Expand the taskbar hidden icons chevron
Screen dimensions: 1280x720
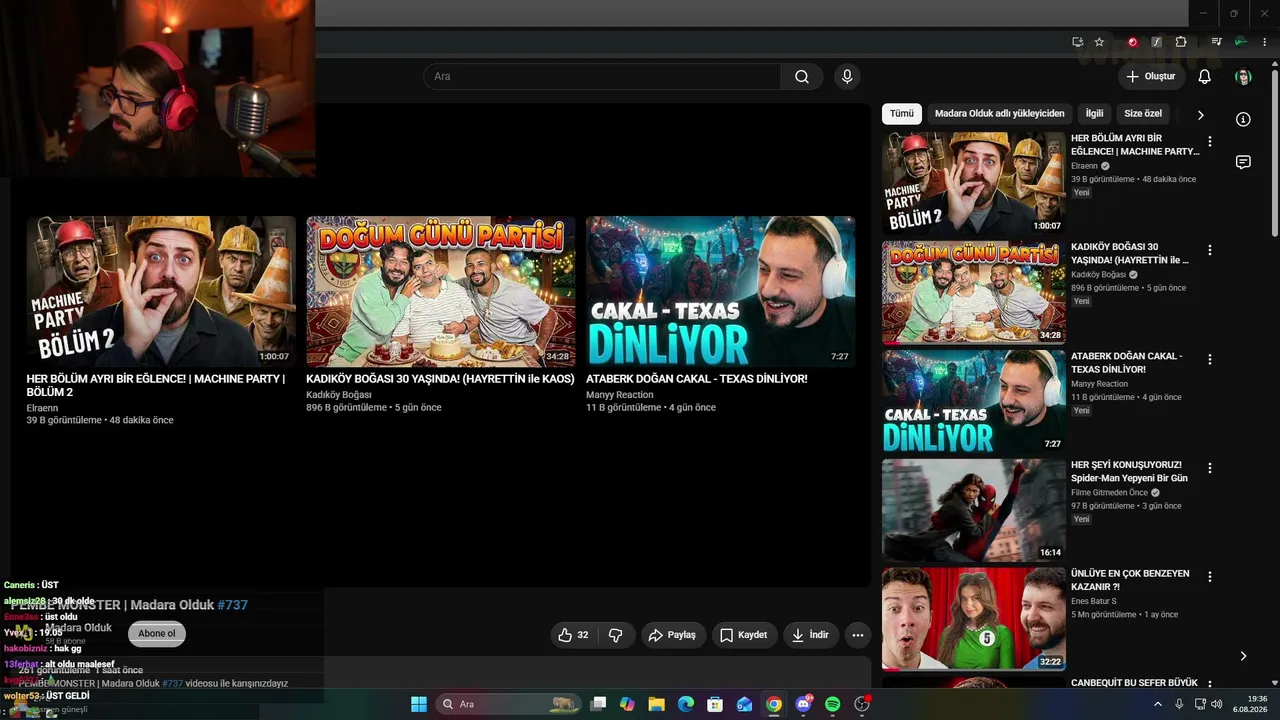[1158, 704]
